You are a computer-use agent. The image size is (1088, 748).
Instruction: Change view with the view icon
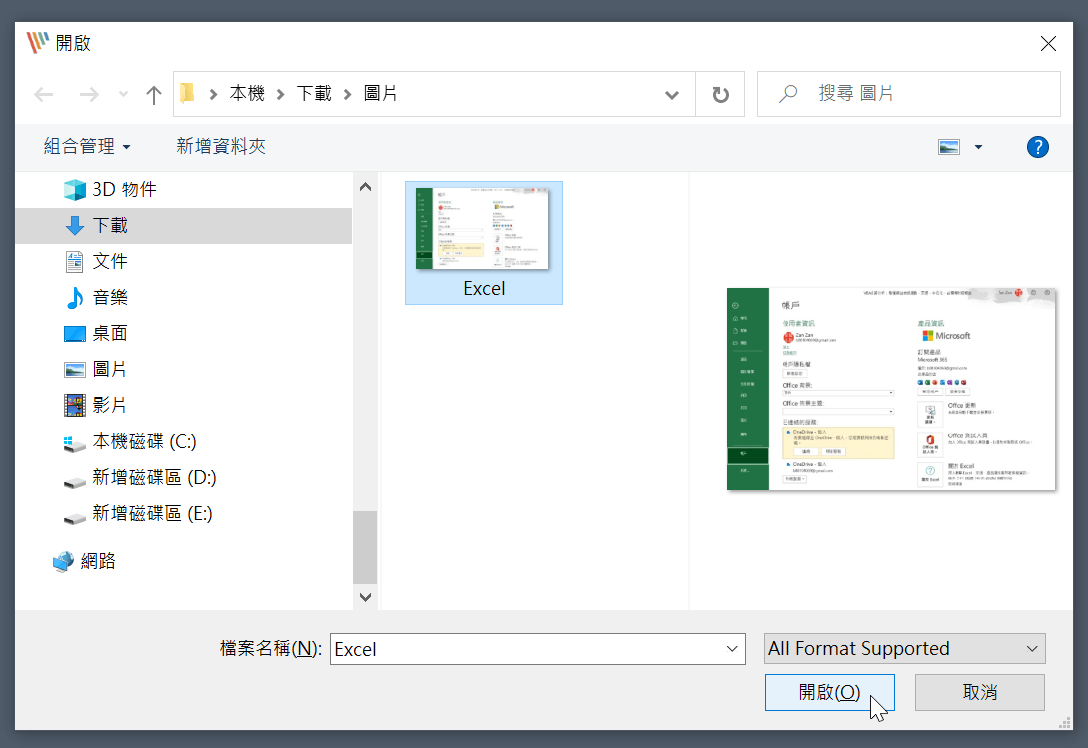[949, 147]
